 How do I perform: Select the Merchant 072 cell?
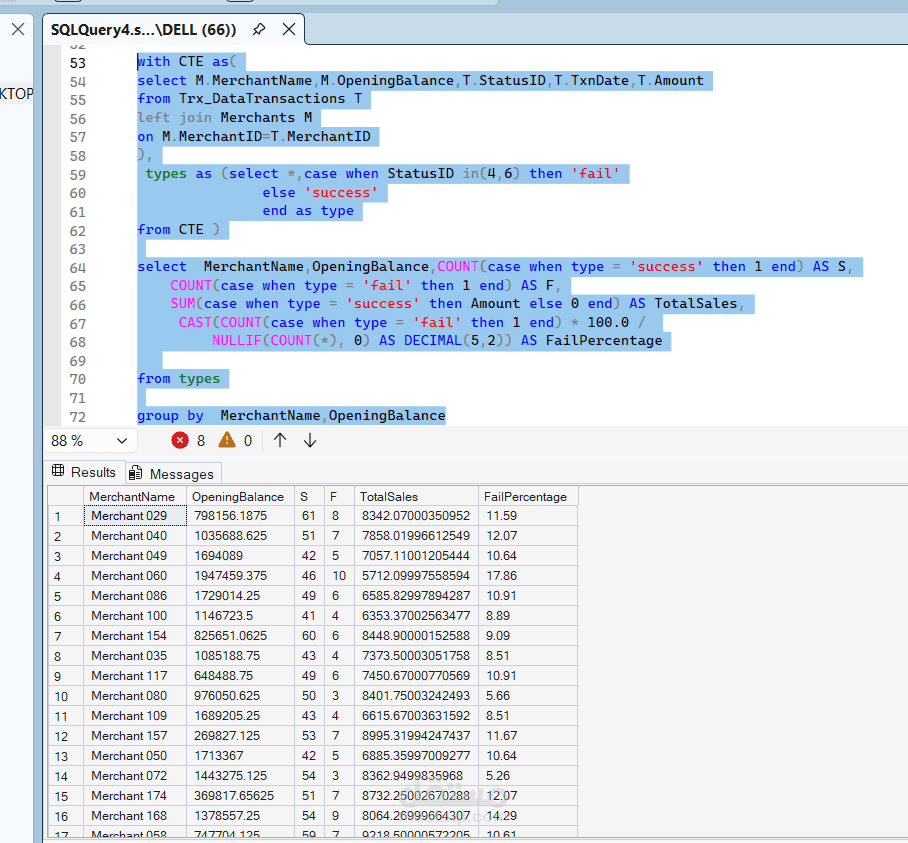click(135, 776)
